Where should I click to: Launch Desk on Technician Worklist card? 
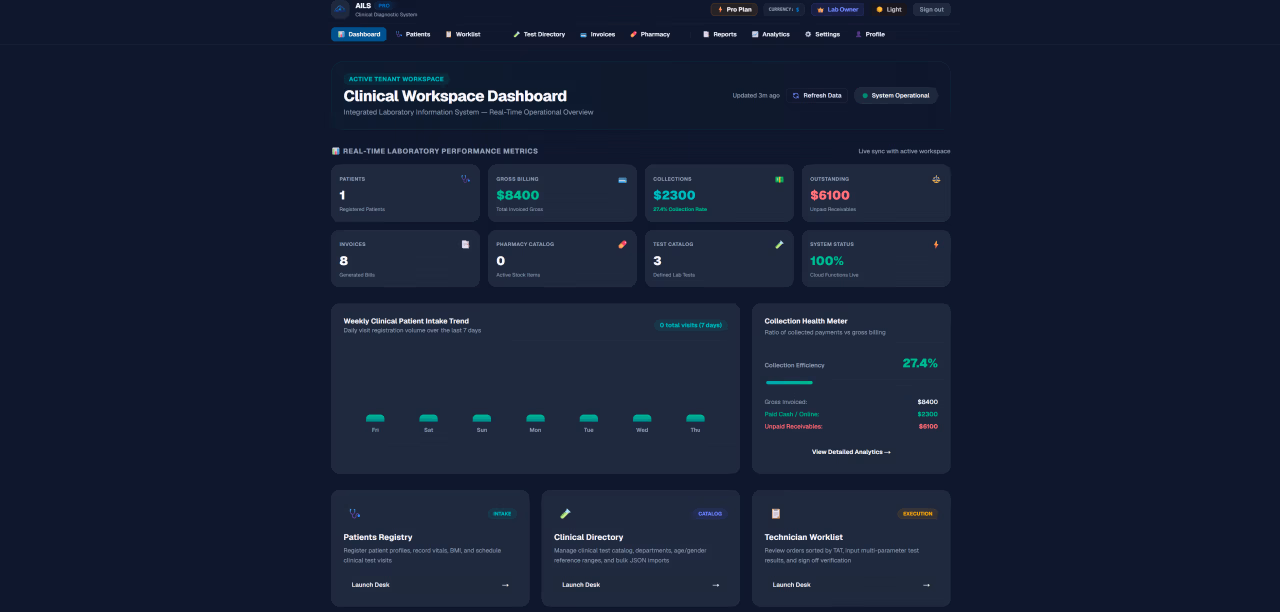tap(851, 585)
